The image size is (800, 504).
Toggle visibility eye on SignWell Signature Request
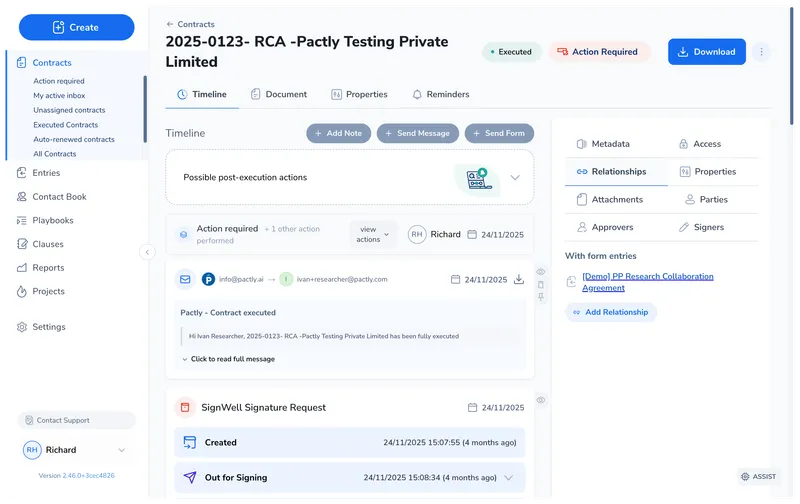pos(541,400)
